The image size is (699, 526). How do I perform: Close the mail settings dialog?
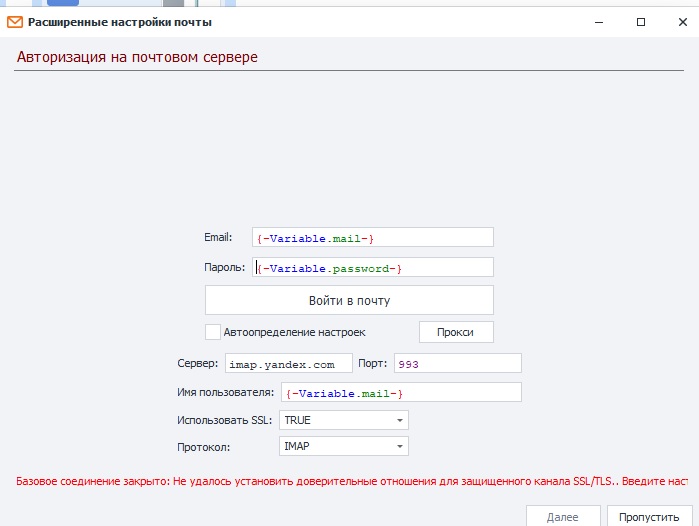[683, 22]
